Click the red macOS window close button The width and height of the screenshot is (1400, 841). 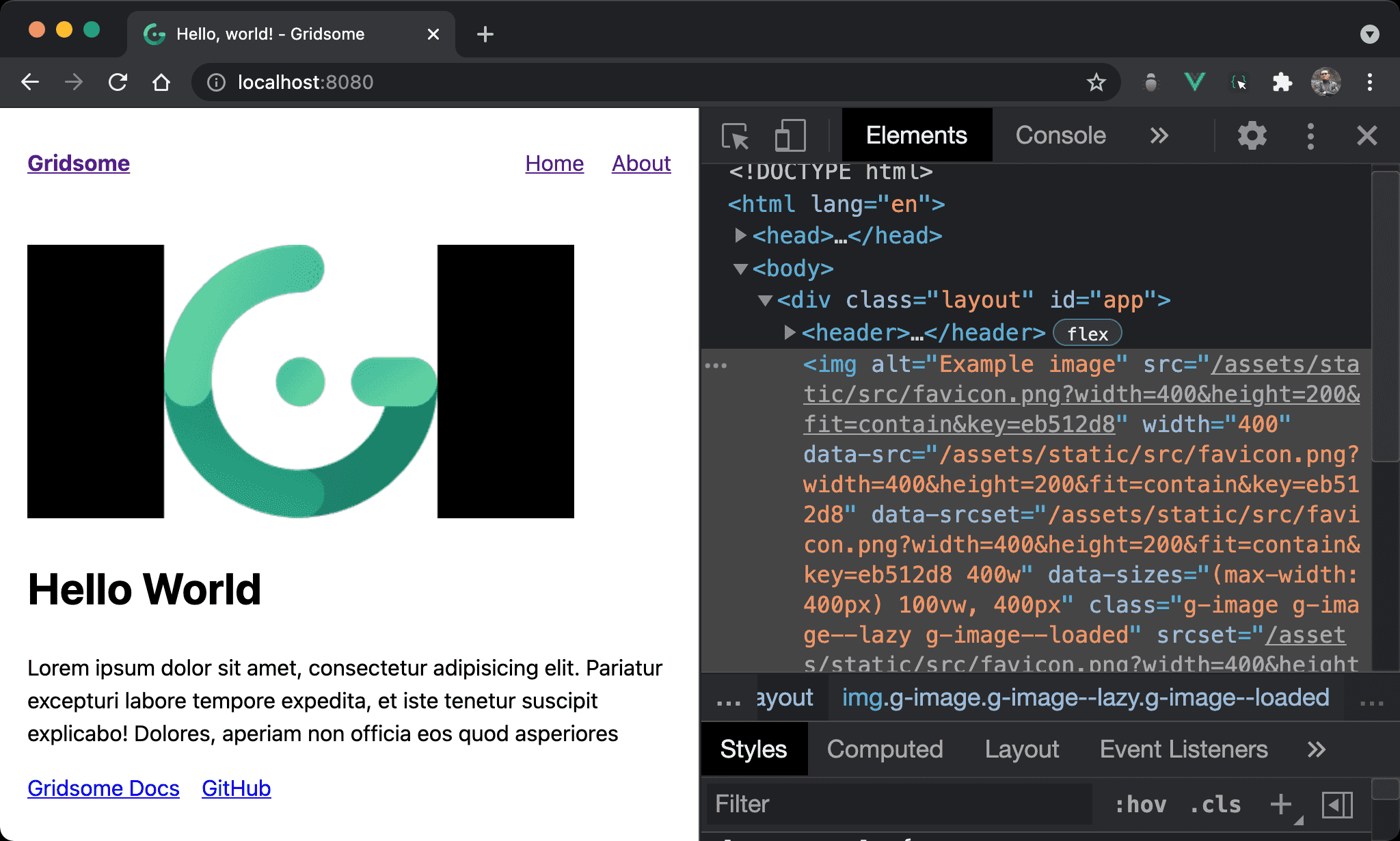click(37, 29)
